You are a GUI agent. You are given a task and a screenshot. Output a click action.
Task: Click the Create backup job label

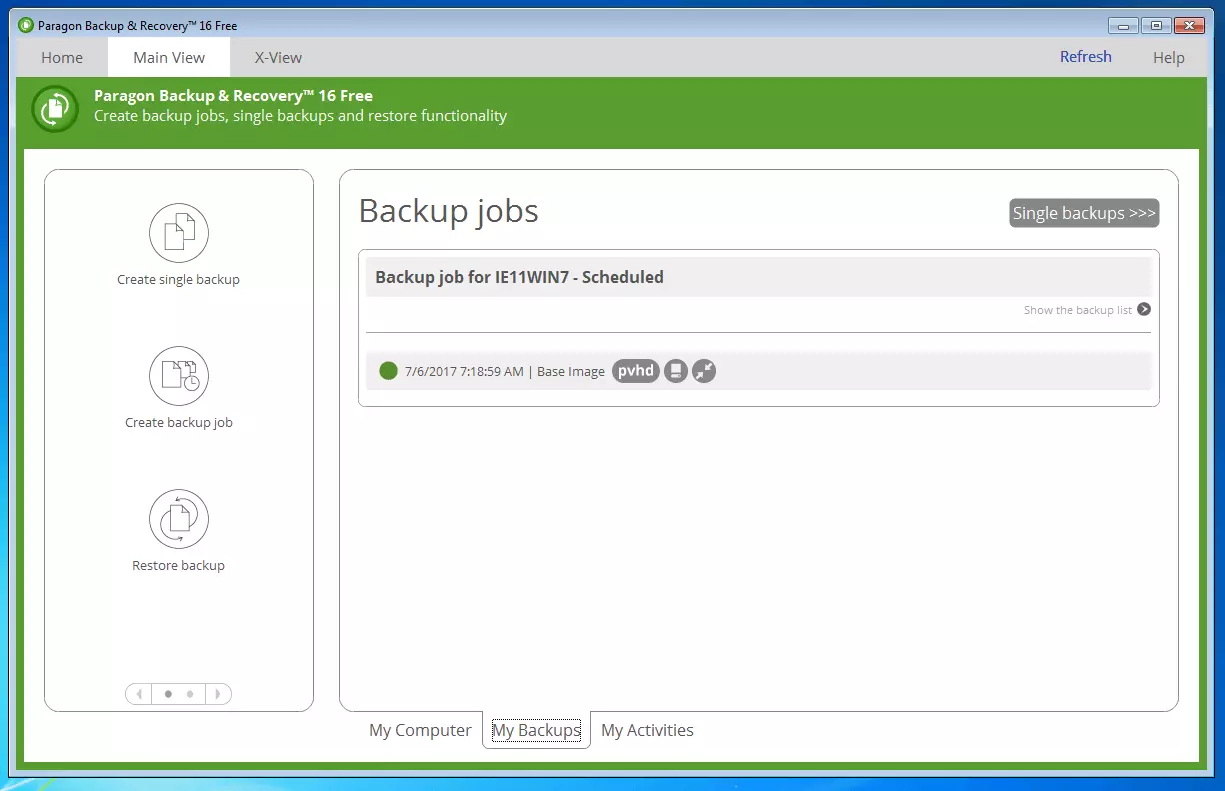[179, 423]
